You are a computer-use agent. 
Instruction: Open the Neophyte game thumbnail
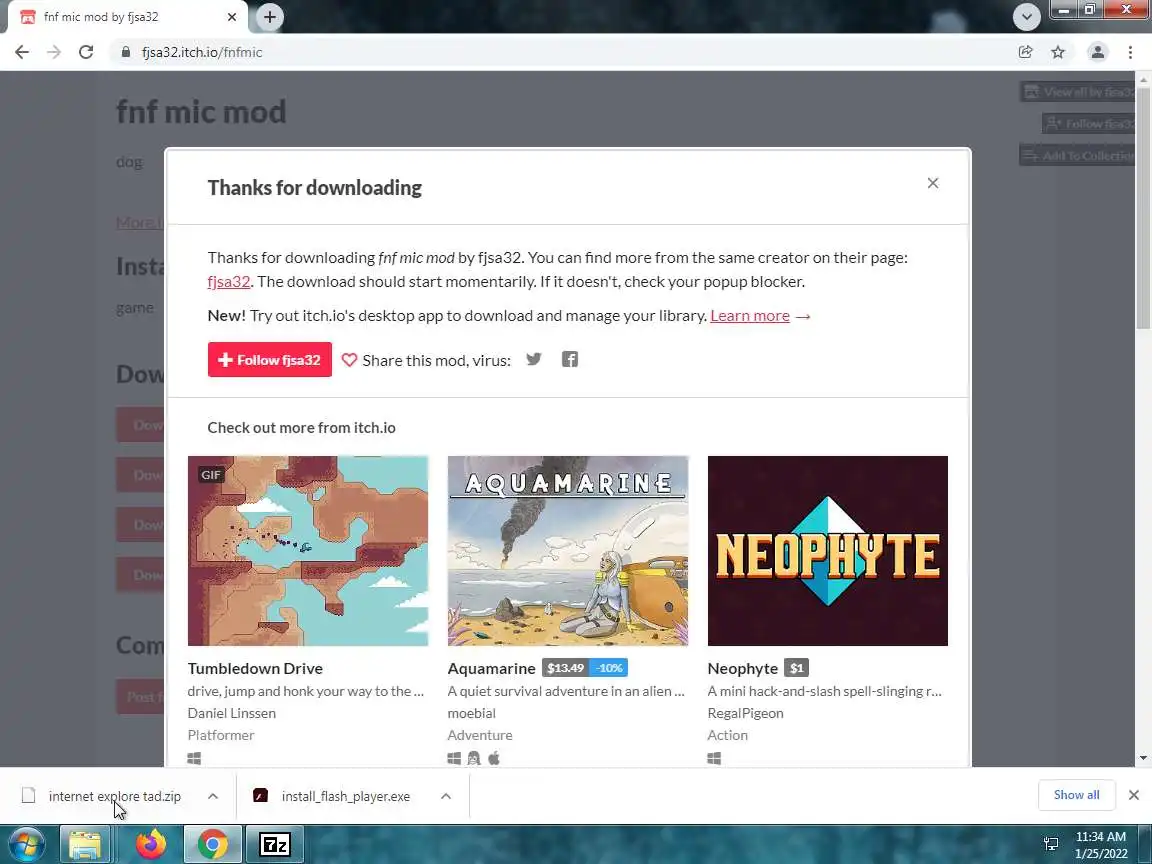pos(827,551)
